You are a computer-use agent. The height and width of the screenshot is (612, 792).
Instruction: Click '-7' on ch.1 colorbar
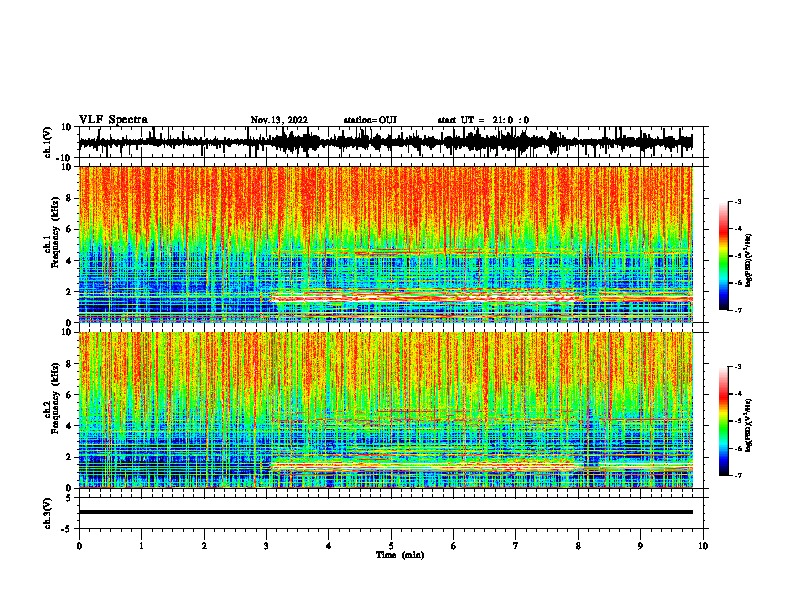pyautogui.click(x=737, y=310)
